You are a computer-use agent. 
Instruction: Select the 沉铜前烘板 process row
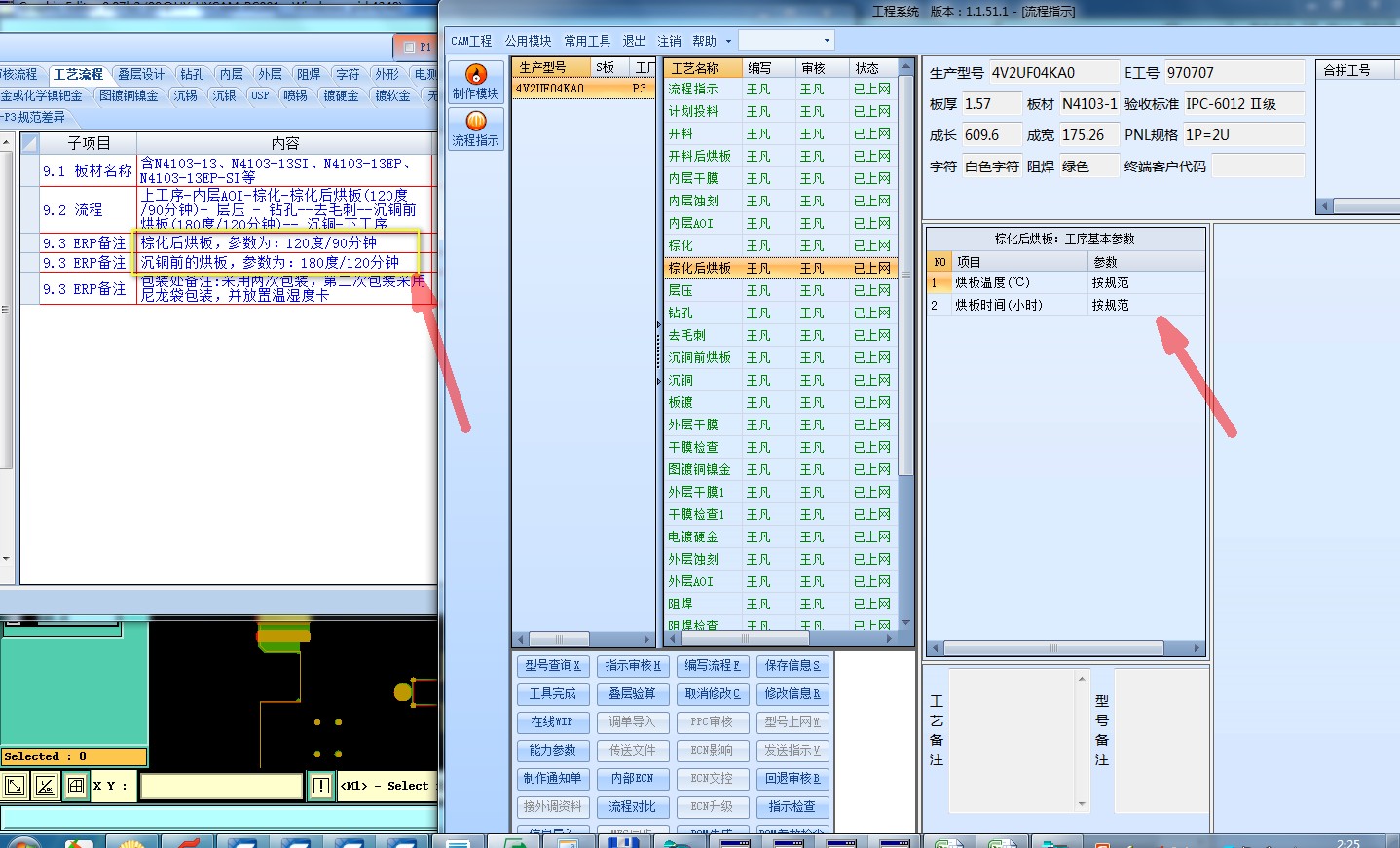[x=781, y=357]
